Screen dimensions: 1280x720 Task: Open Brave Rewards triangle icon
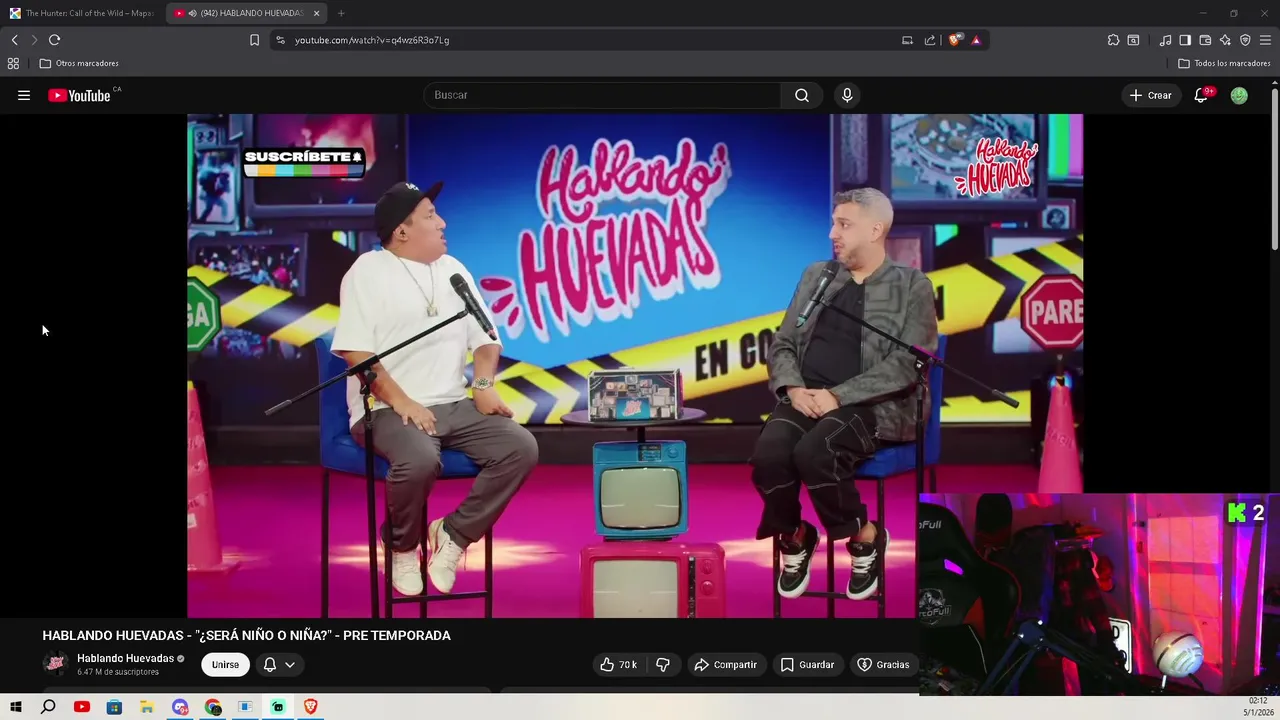976,40
